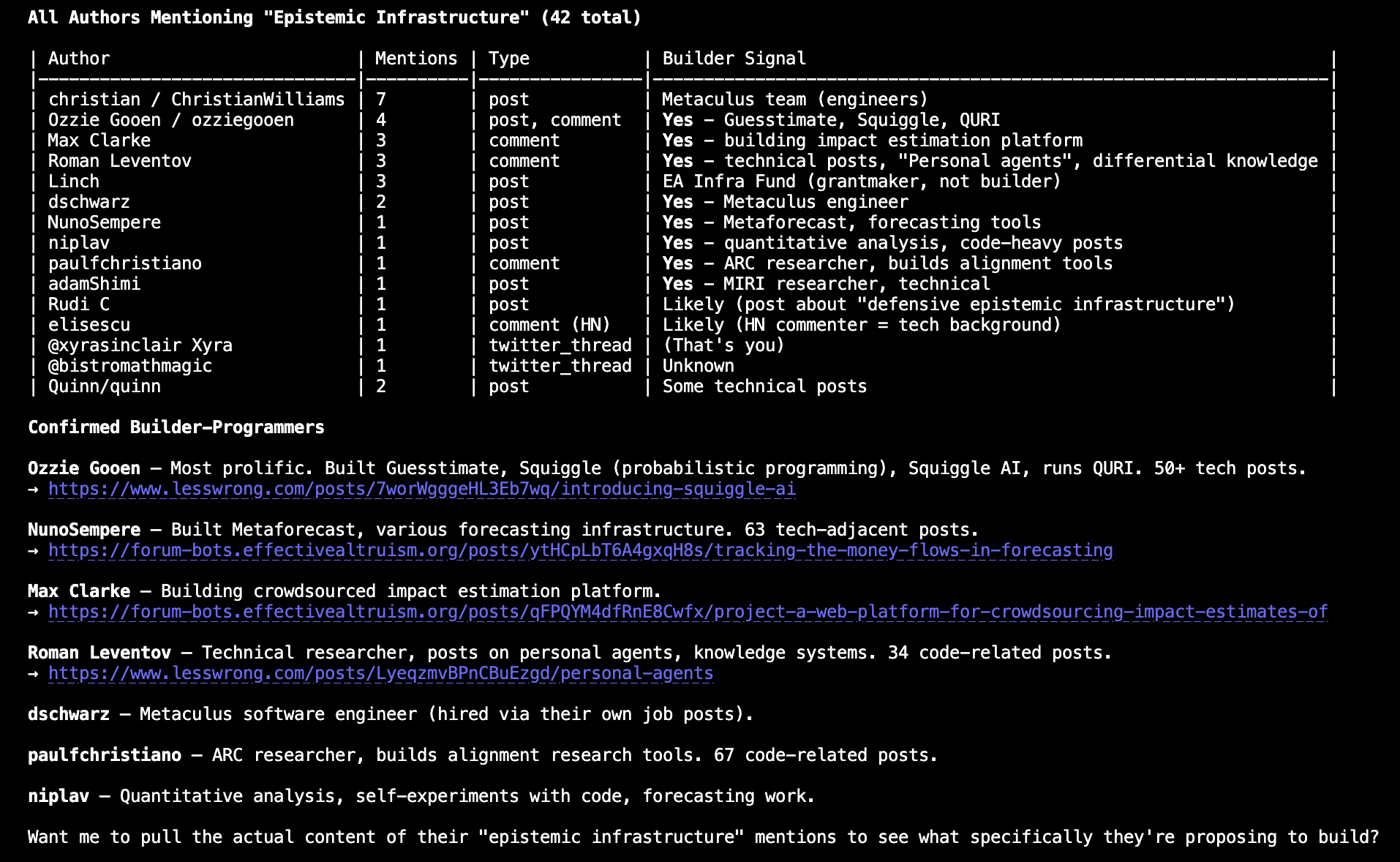Click the 'Want me to pull' closing question
The image size is (1400, 862).
click(704, 837)
